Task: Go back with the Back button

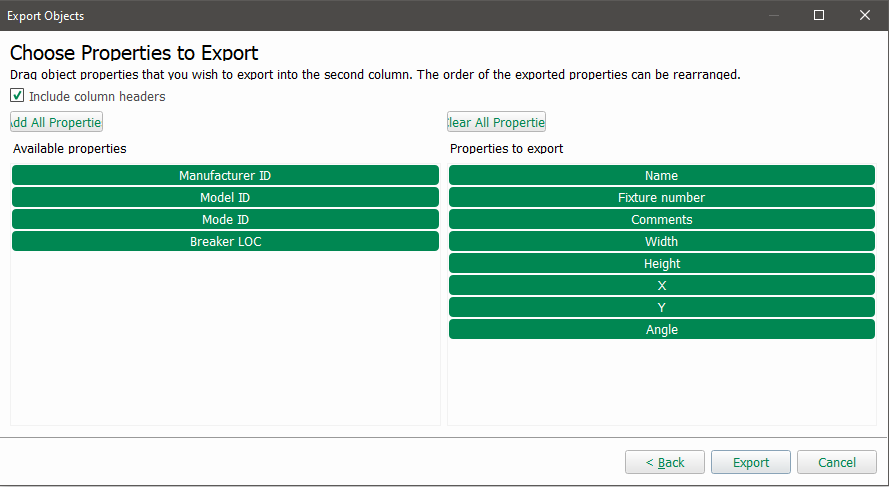Action: click(x=664, y=462)
